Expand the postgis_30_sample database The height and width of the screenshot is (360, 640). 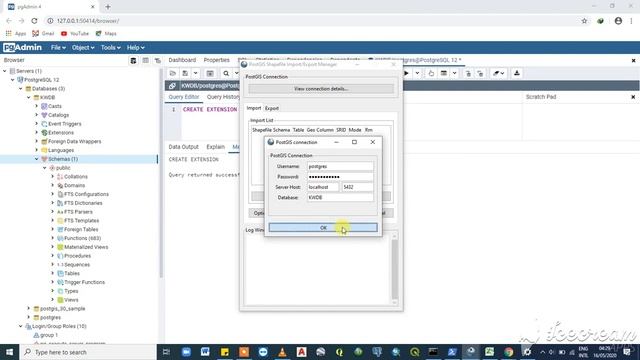29,309
